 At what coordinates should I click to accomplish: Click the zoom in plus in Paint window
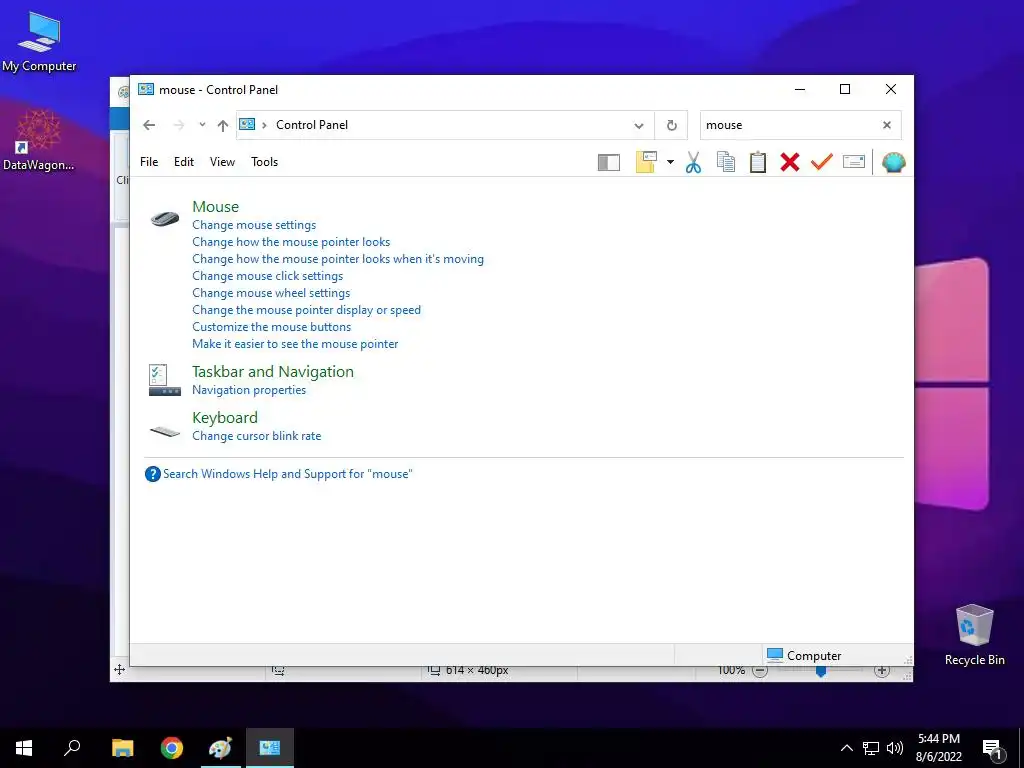tap(882, 671)
